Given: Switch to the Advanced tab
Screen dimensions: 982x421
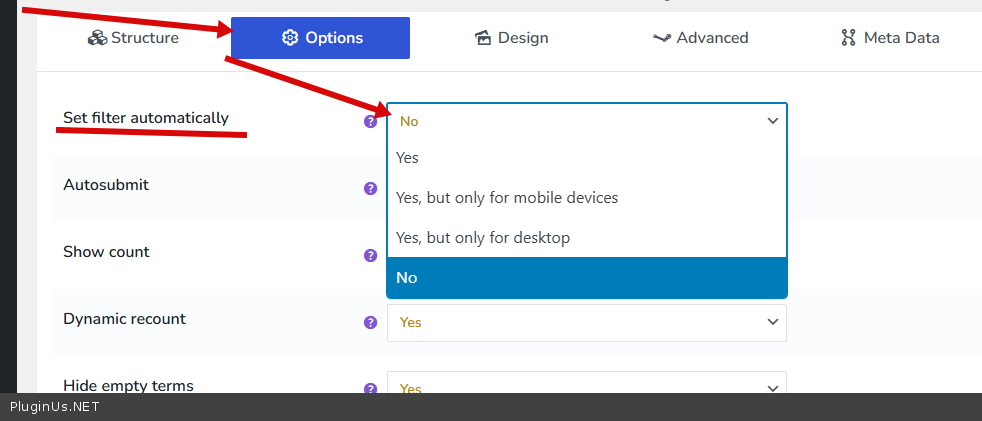Looking at the screenshot, I should [x=700, y=38].
